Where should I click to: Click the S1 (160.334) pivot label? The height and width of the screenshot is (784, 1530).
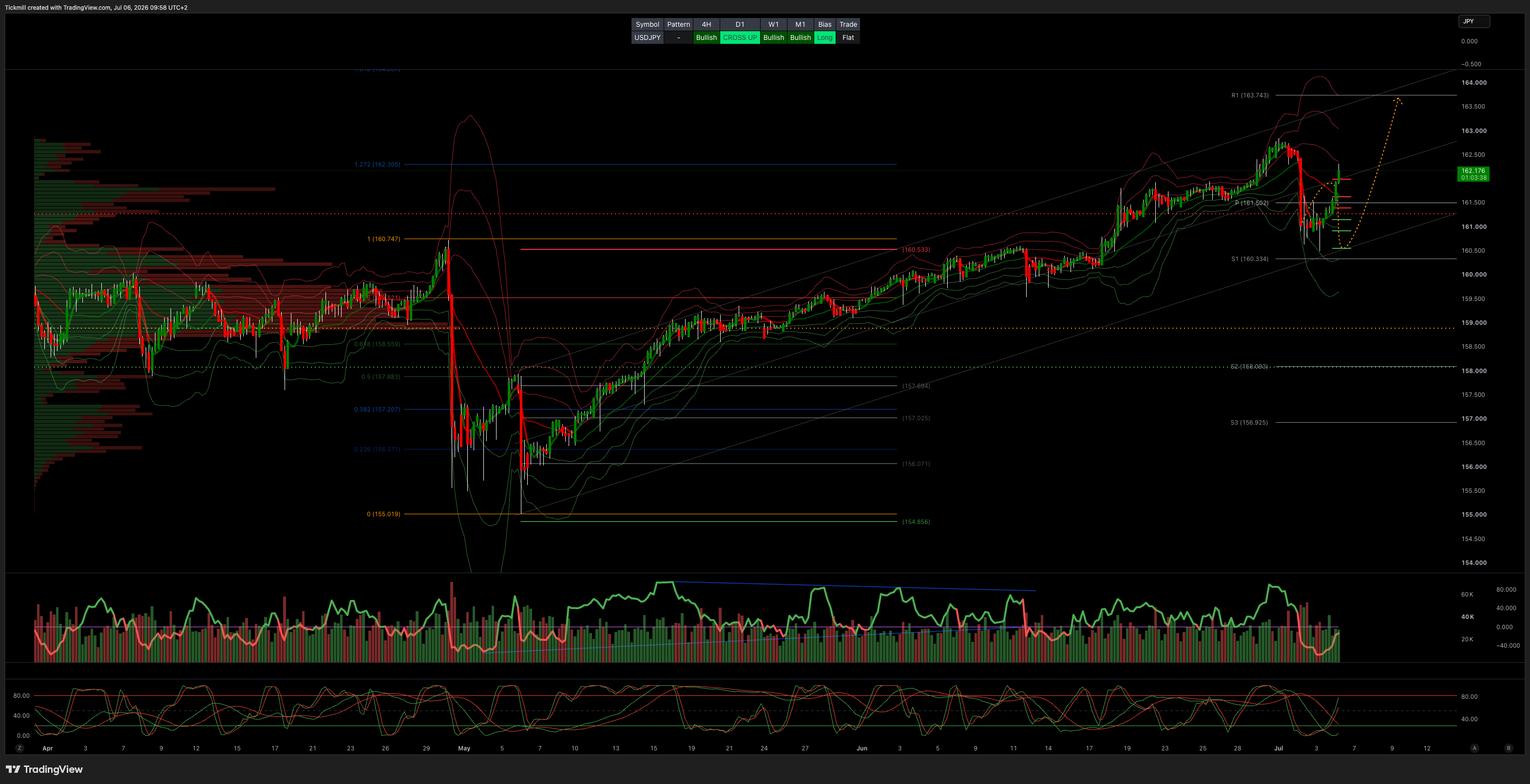[x=1250, y=259]
